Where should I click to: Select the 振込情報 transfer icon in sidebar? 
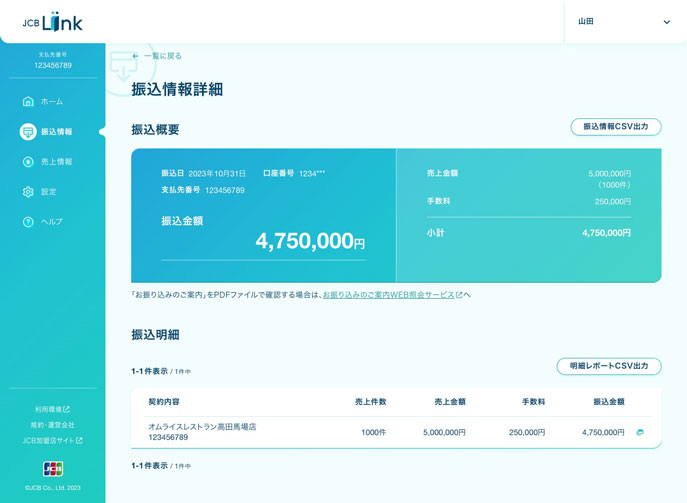click(x=28, y=131)
